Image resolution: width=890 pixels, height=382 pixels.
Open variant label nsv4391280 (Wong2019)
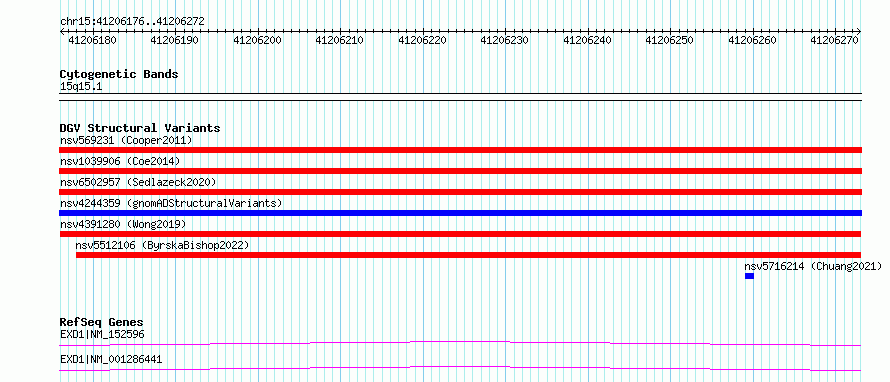click(x=123, y=224)
